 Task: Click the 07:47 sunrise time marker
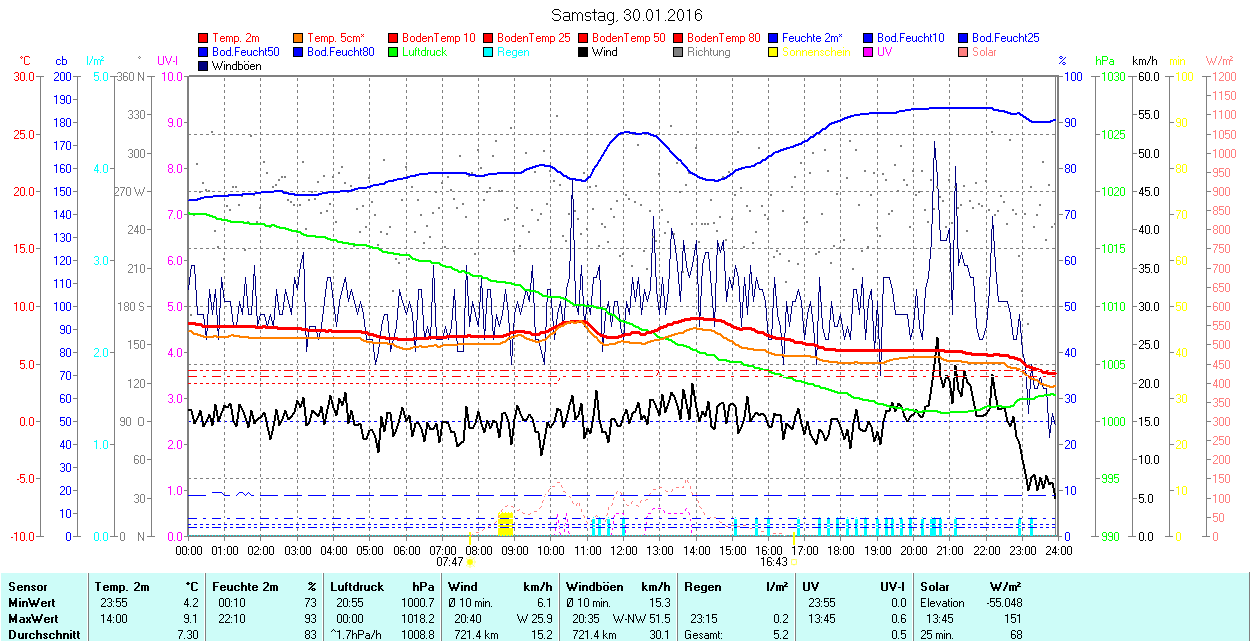click(x=450, y=562)
